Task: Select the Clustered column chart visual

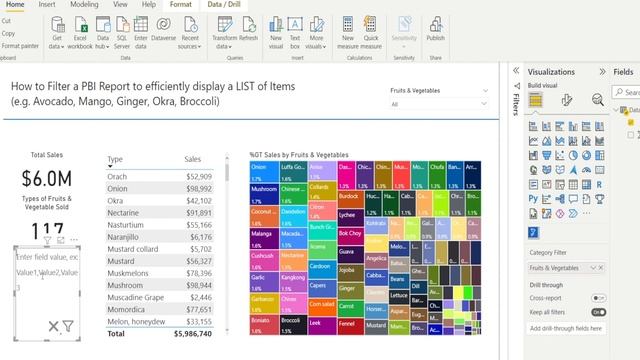Action: tap(573, 127)
